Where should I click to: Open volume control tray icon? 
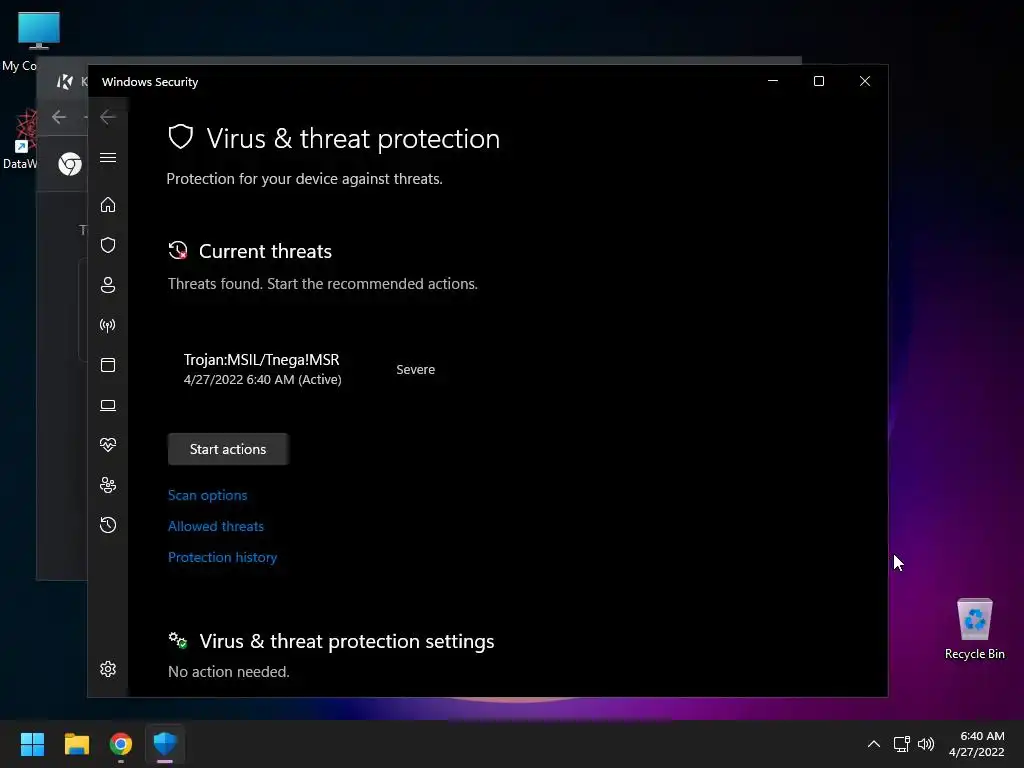(x=926, y=744)
